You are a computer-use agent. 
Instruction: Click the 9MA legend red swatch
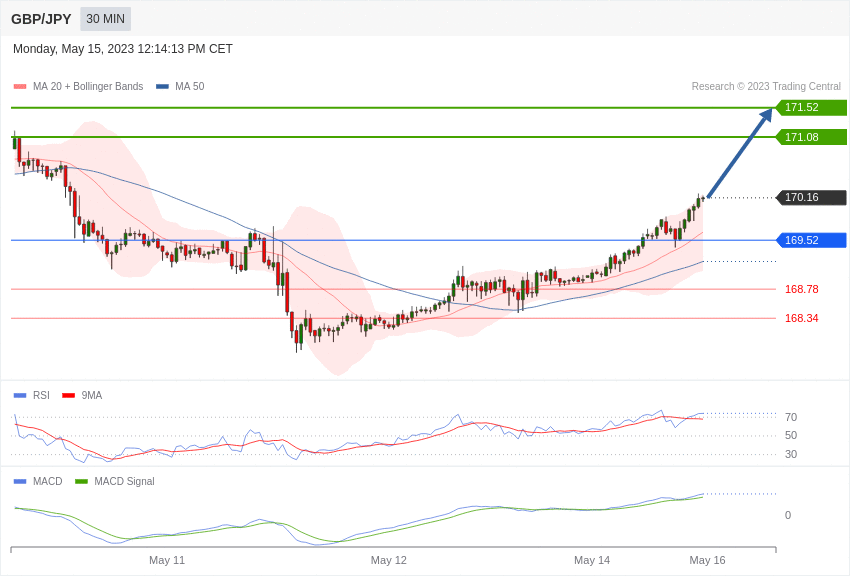point(68,396)
